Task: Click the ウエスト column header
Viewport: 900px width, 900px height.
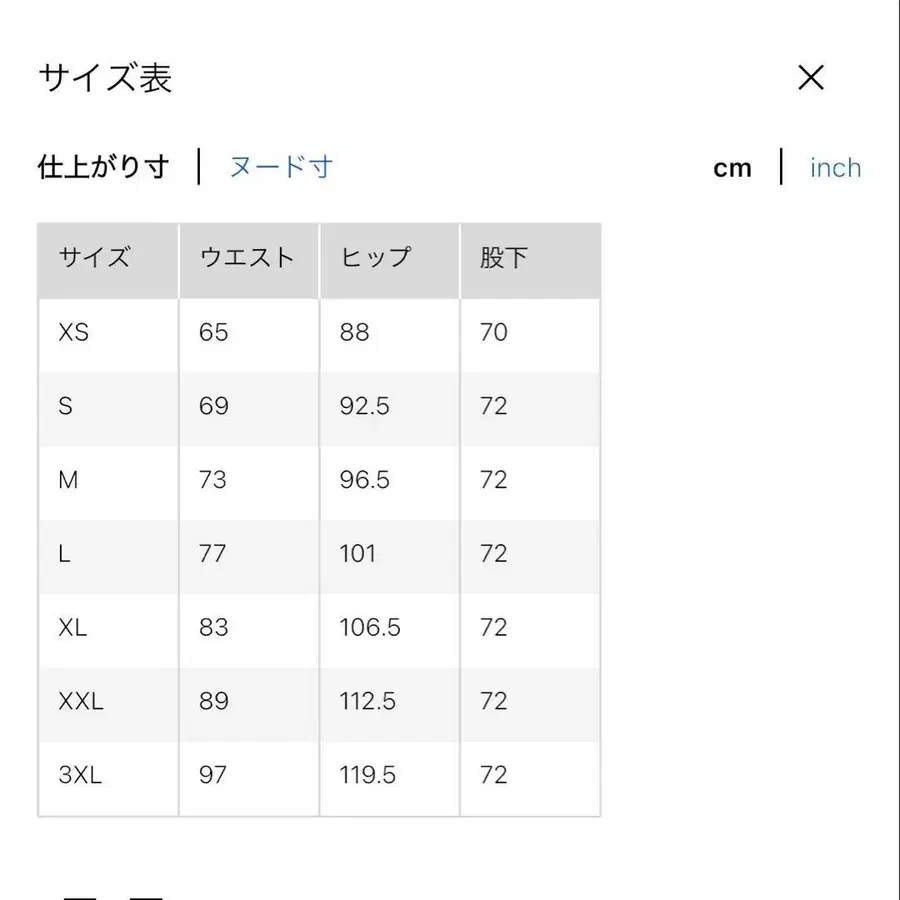Action: coord(245,257)
